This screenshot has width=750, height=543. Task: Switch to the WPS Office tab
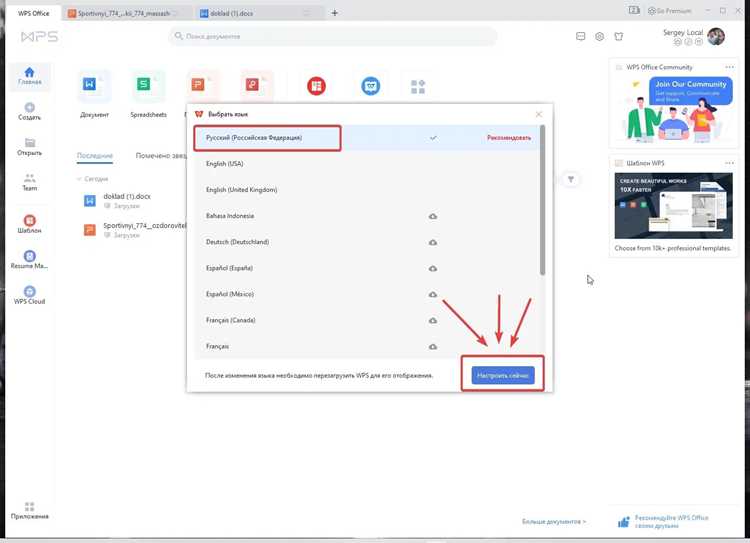coord(33,13)
